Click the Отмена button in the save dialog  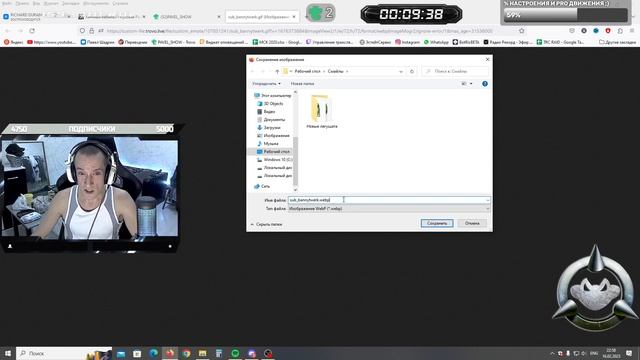click(472, 223)
